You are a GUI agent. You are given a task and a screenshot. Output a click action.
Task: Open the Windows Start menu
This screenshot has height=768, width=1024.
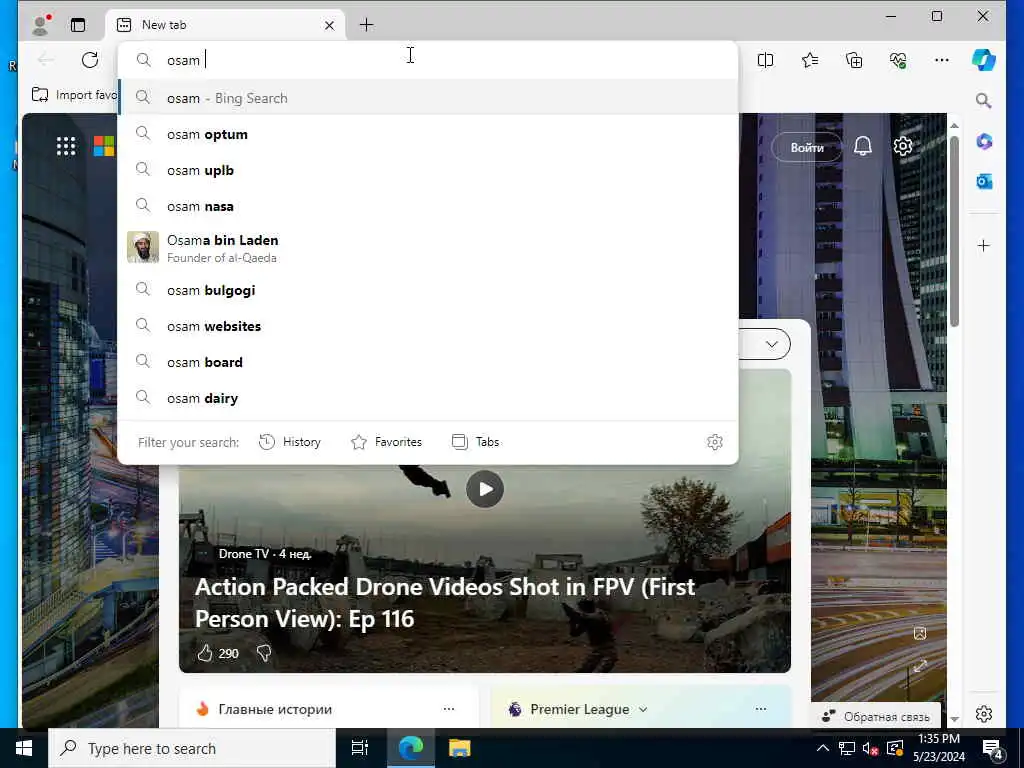[24, 748]
